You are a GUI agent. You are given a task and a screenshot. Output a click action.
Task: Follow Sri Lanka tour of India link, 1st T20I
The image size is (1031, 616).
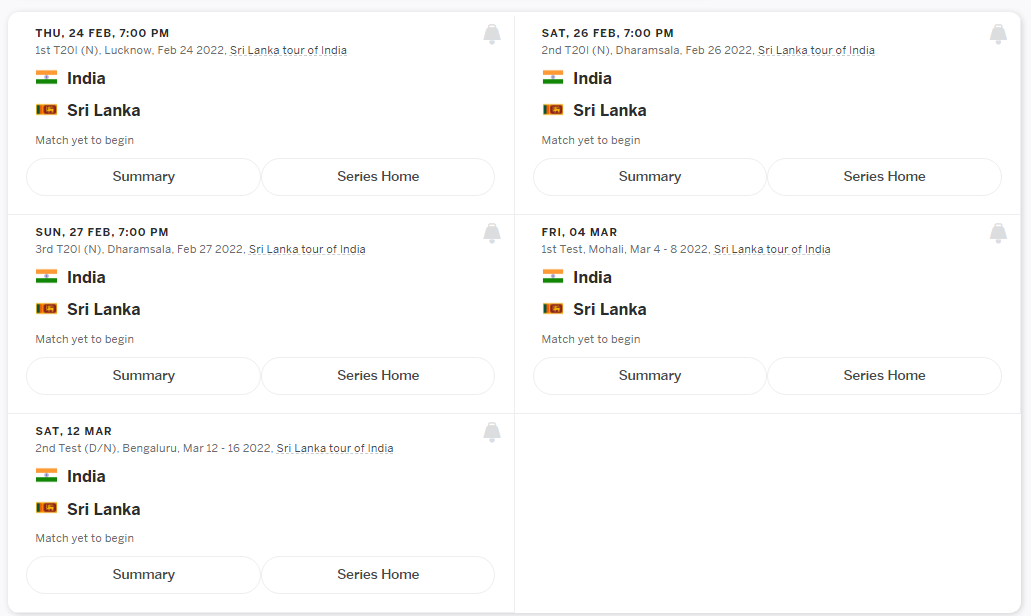[x=288, y=50]
